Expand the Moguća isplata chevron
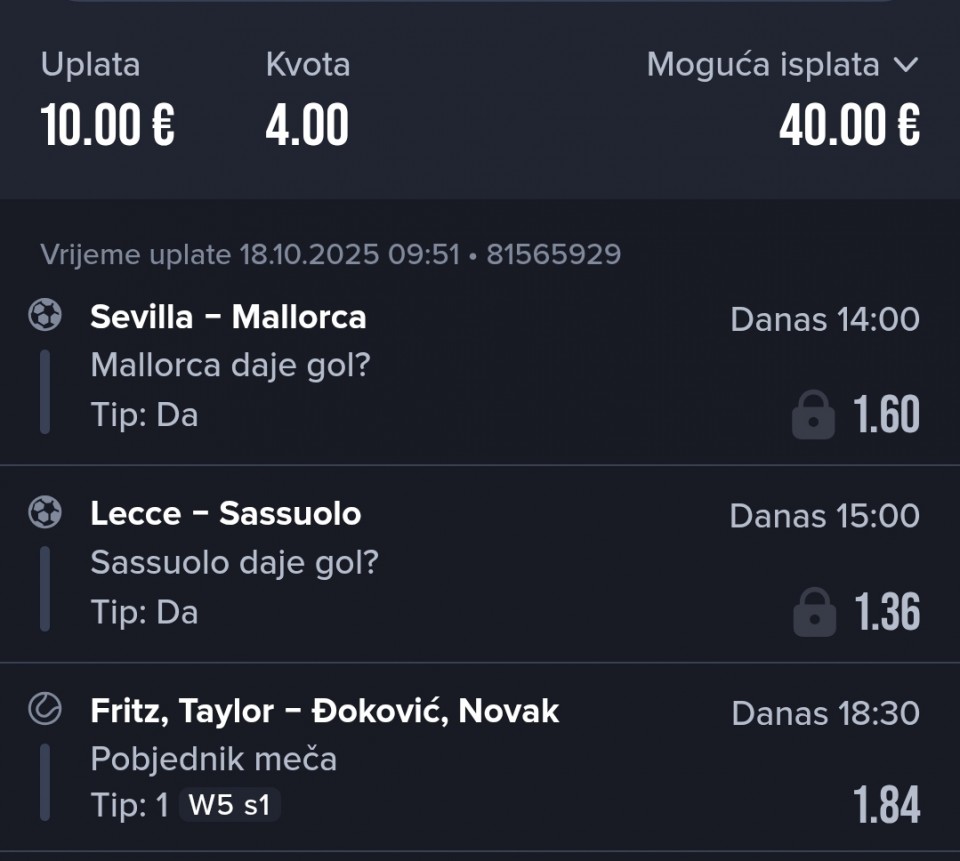Viewport: 960px width, 861px height. tap(905, 65)
